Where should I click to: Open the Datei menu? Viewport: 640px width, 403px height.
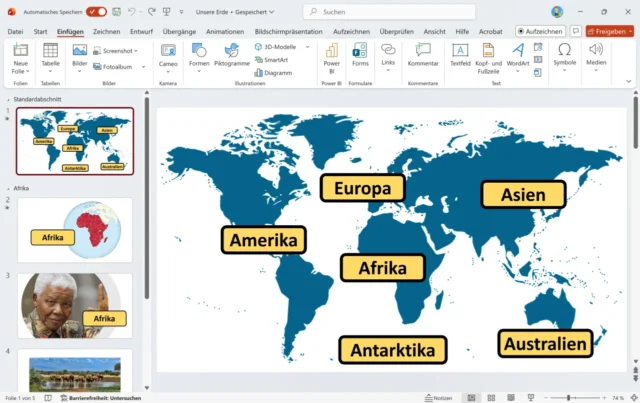[x=15, y=31]
